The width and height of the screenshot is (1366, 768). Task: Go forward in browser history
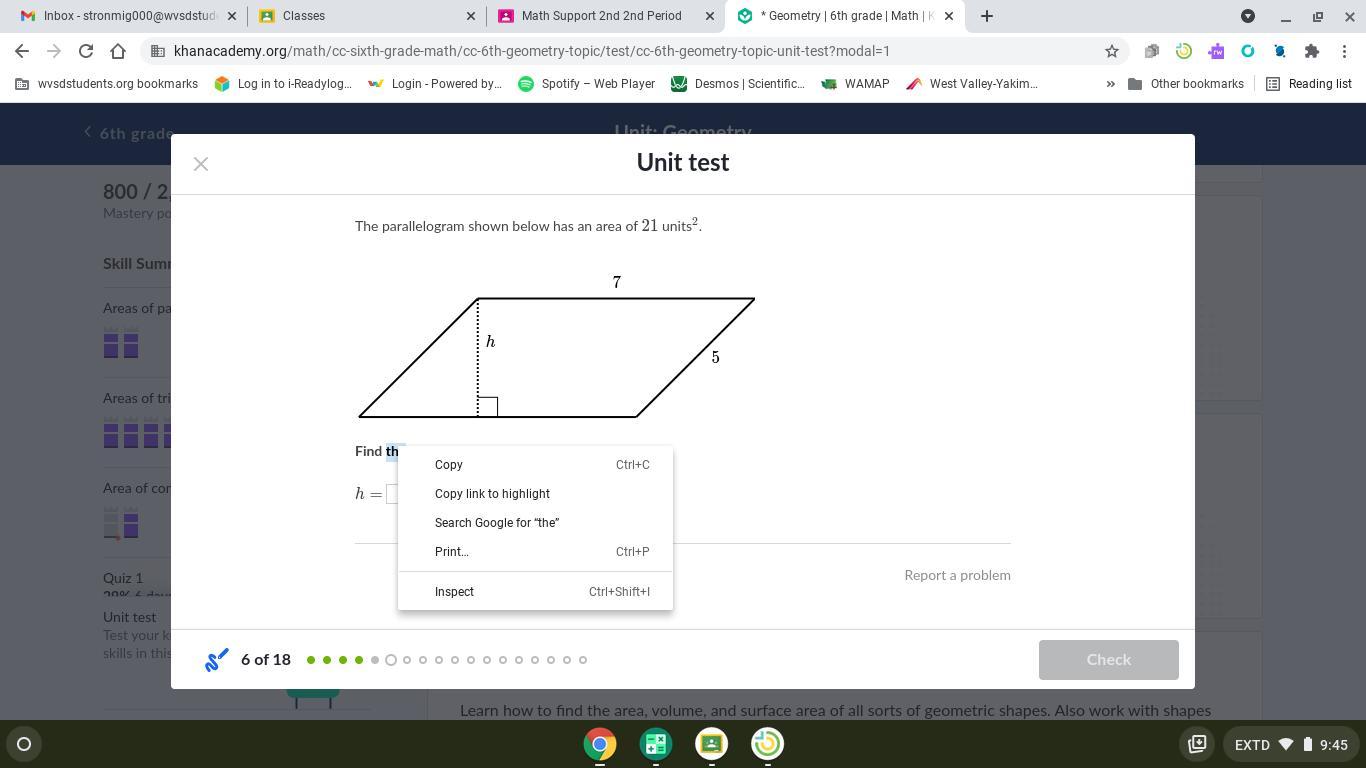(54, 51)
